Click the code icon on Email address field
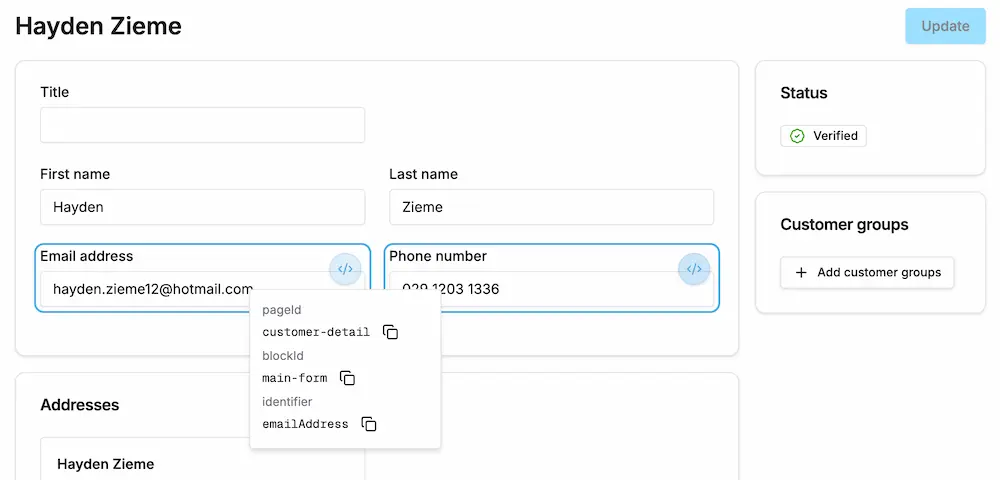The width and height of the screenshot is (1000, 480). 345,269
